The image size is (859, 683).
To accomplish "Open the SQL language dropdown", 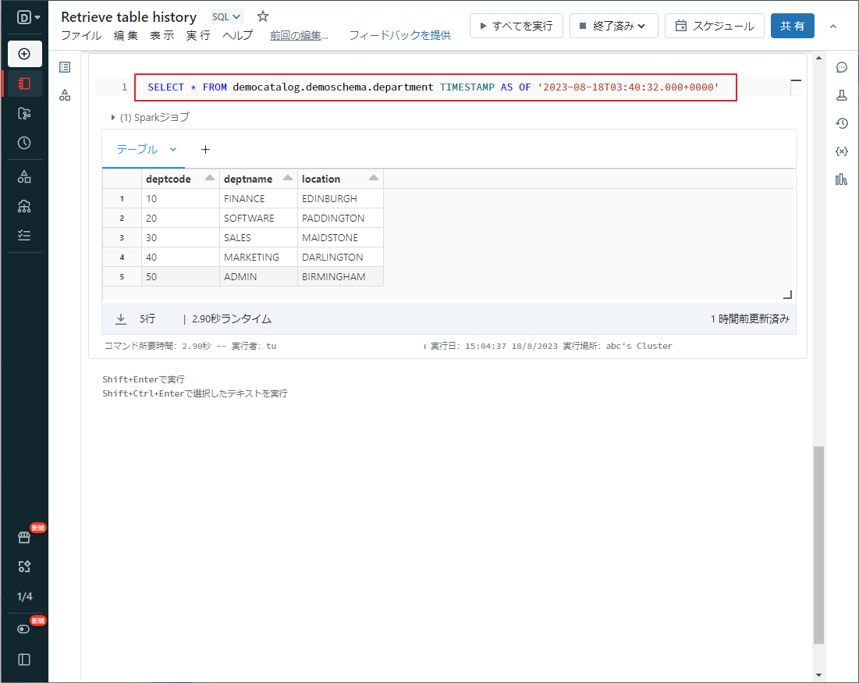I will [226, 17].
